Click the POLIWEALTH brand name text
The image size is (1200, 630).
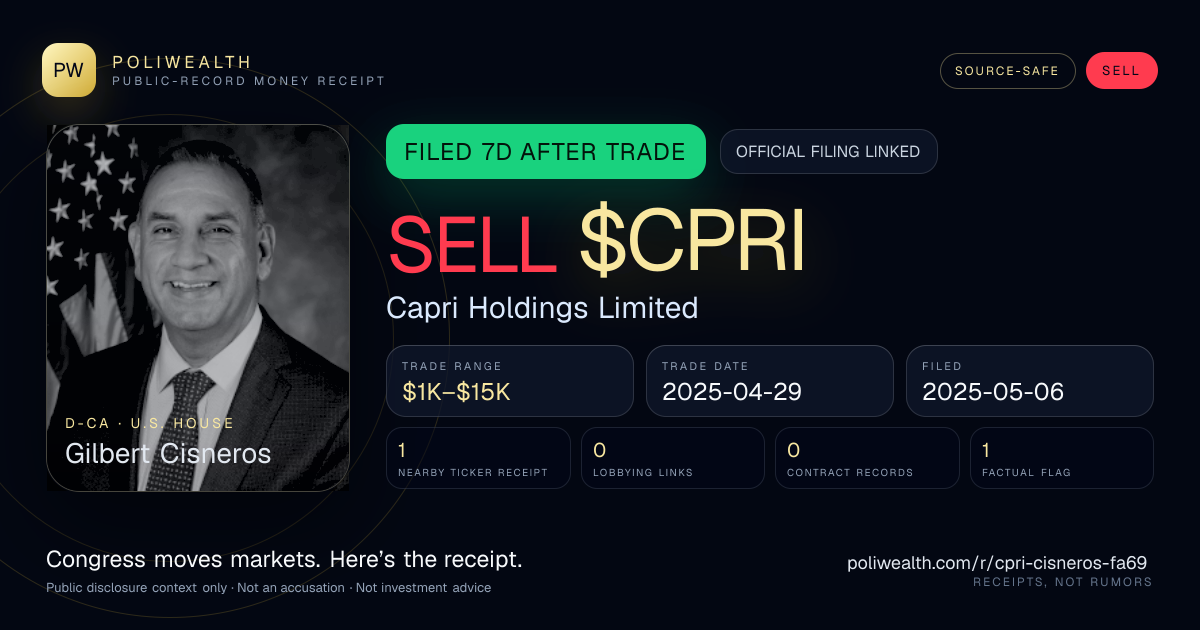tap(182, 62)
